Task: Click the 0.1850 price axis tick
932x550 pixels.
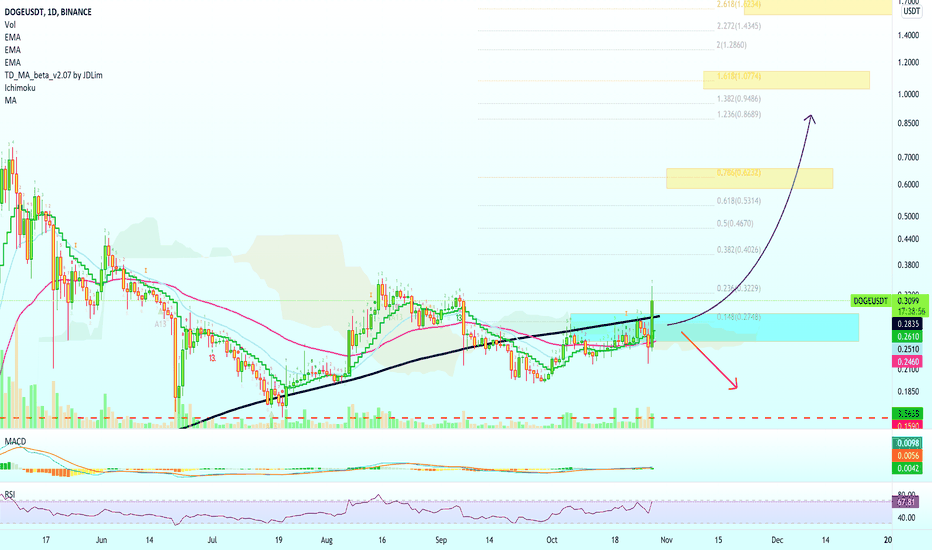Action: point(908,391)
